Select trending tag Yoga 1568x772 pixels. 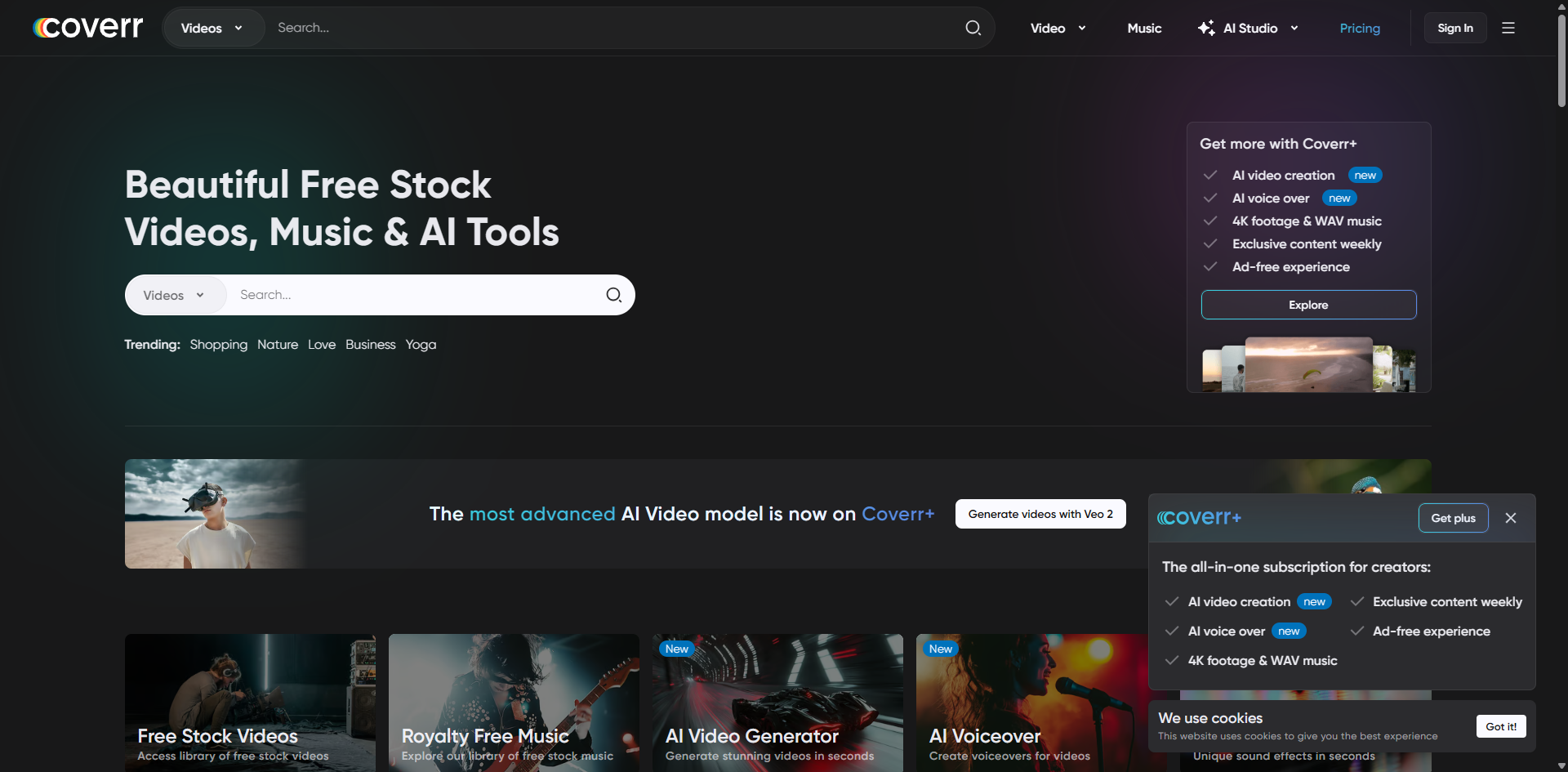coord(421,345)
